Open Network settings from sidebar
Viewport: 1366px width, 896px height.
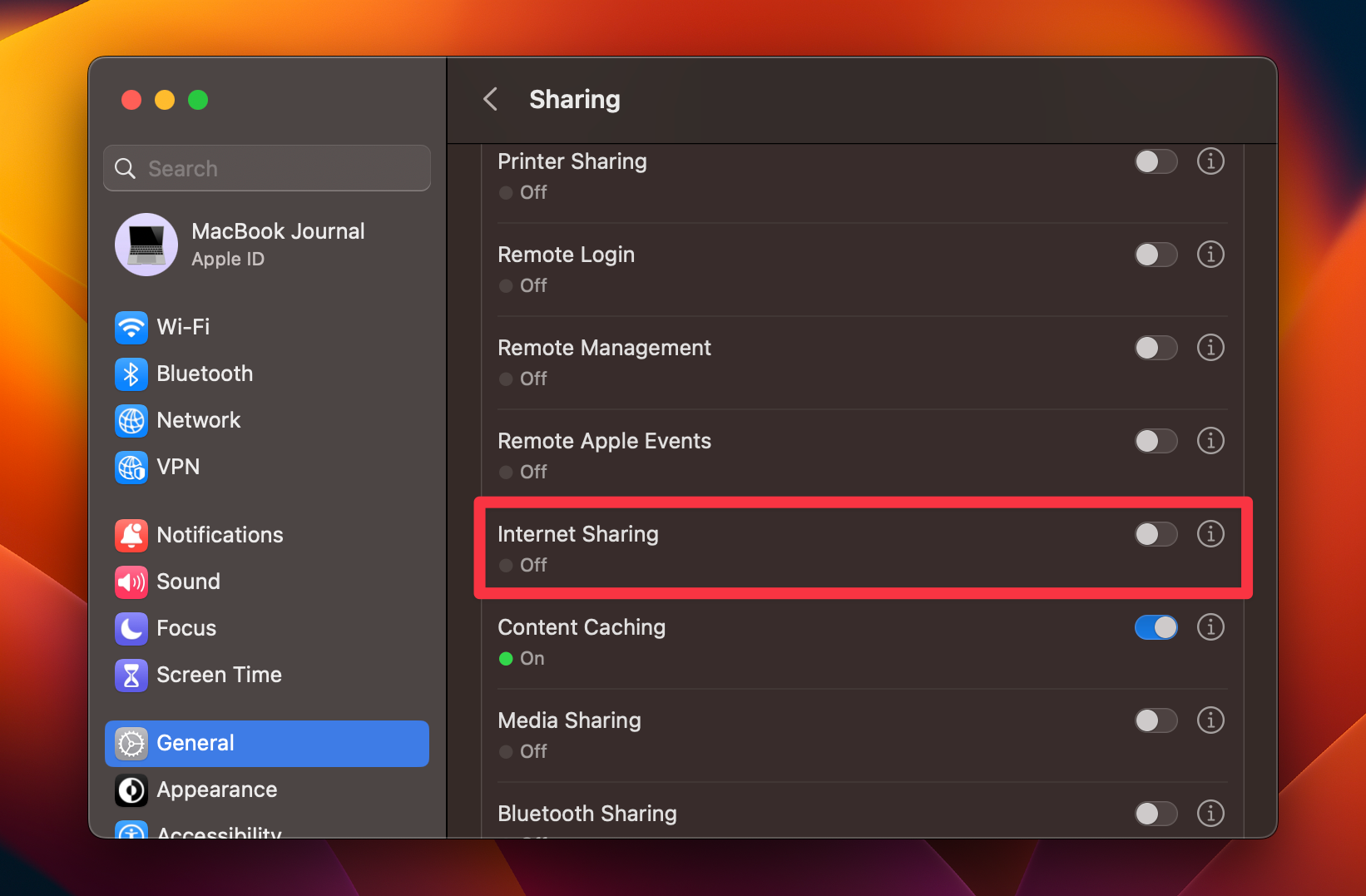[131, 420]
